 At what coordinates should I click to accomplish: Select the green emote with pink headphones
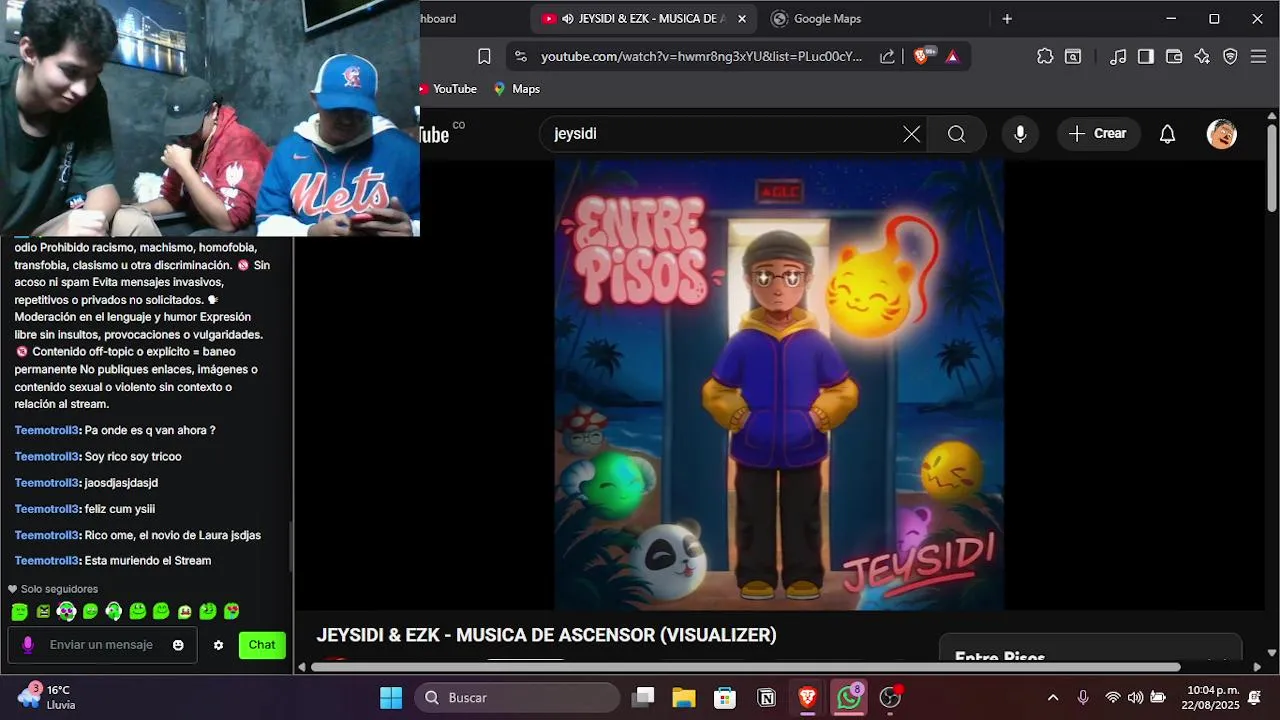[66, 612]
